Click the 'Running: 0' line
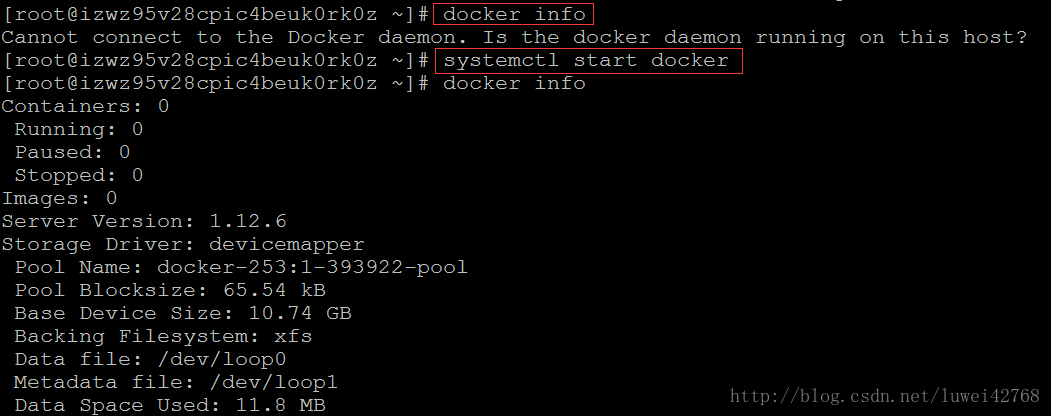This screenshot has height=416, width=1051. [x=78, y=129]
